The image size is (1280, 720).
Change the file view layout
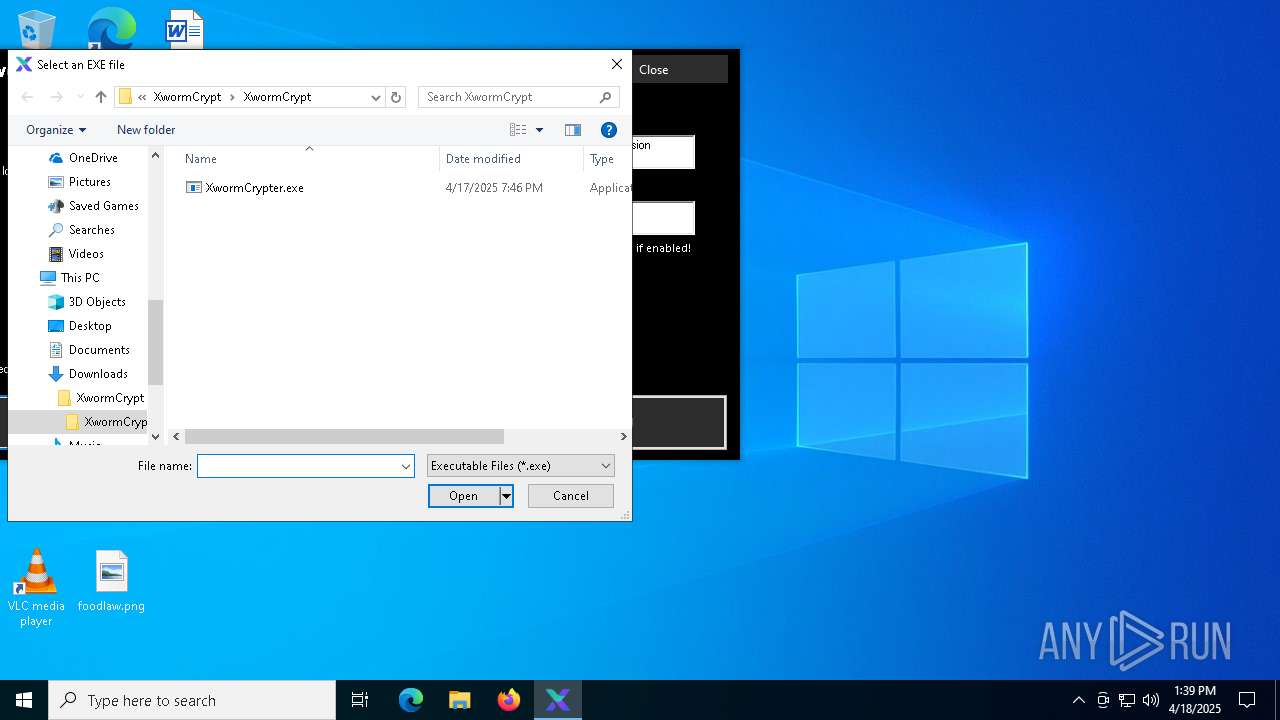click(x=518, y=130)
